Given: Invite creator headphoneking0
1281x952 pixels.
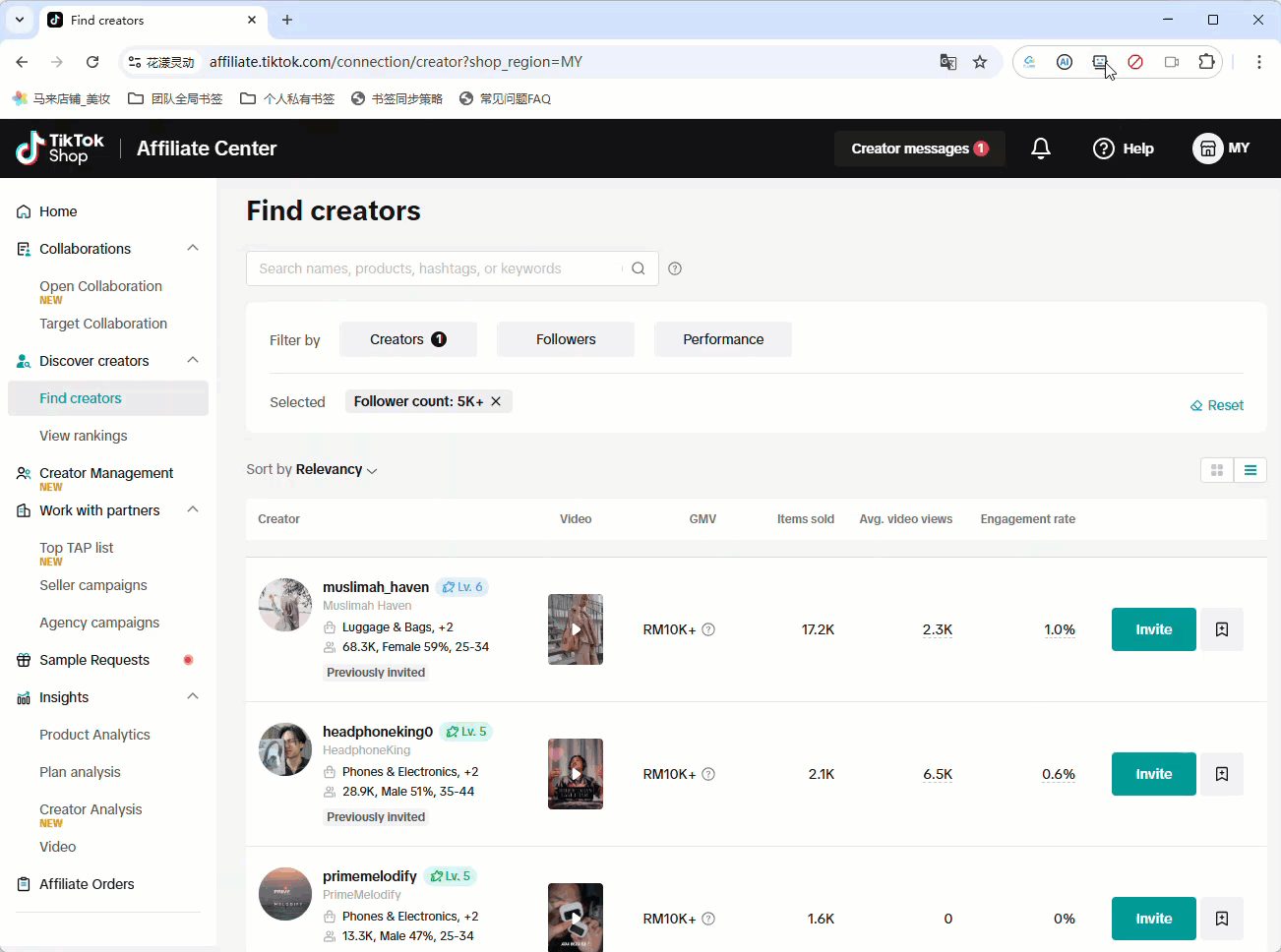Looking at the screenshot, I should 1154,774.
